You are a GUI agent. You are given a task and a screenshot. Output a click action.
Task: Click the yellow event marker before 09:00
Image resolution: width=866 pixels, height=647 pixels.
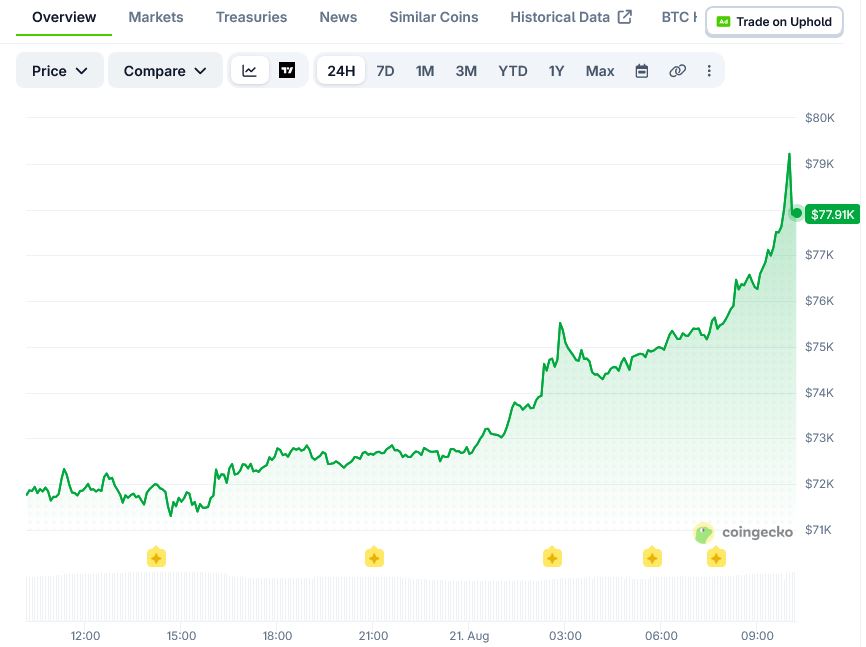[716, 557]
